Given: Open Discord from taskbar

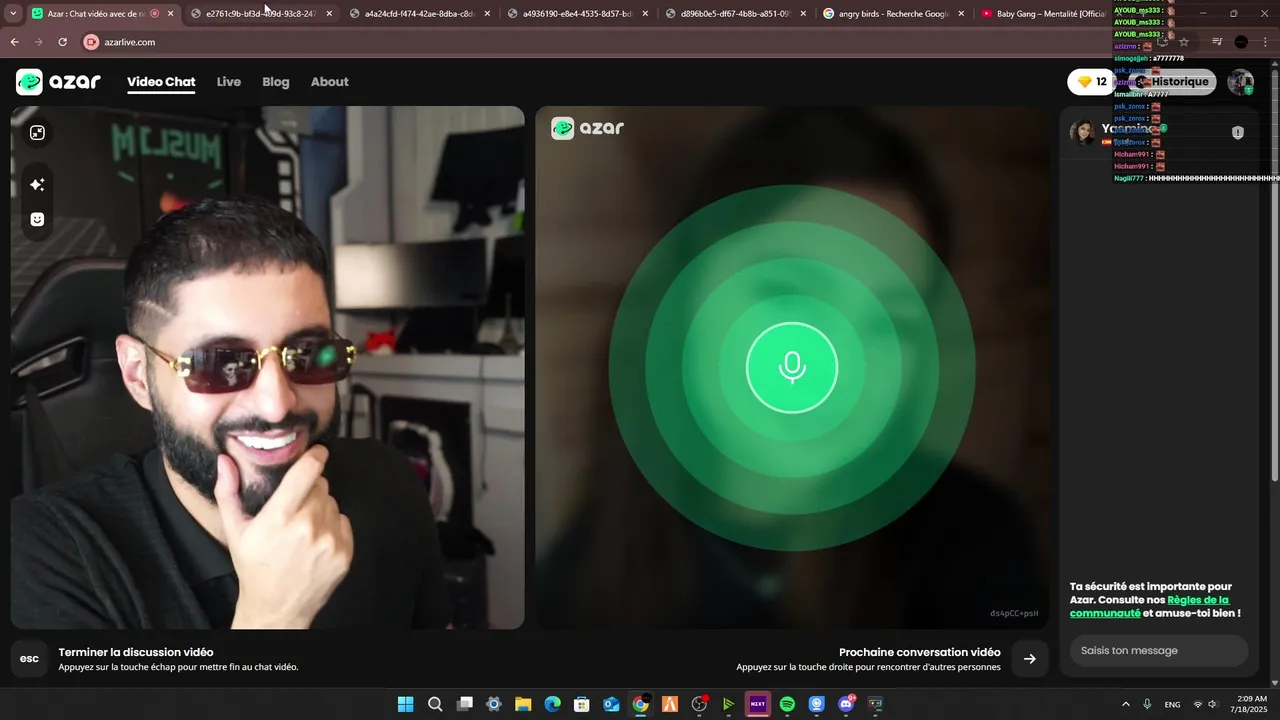Looking at the screenshot, I should point(846,704).
